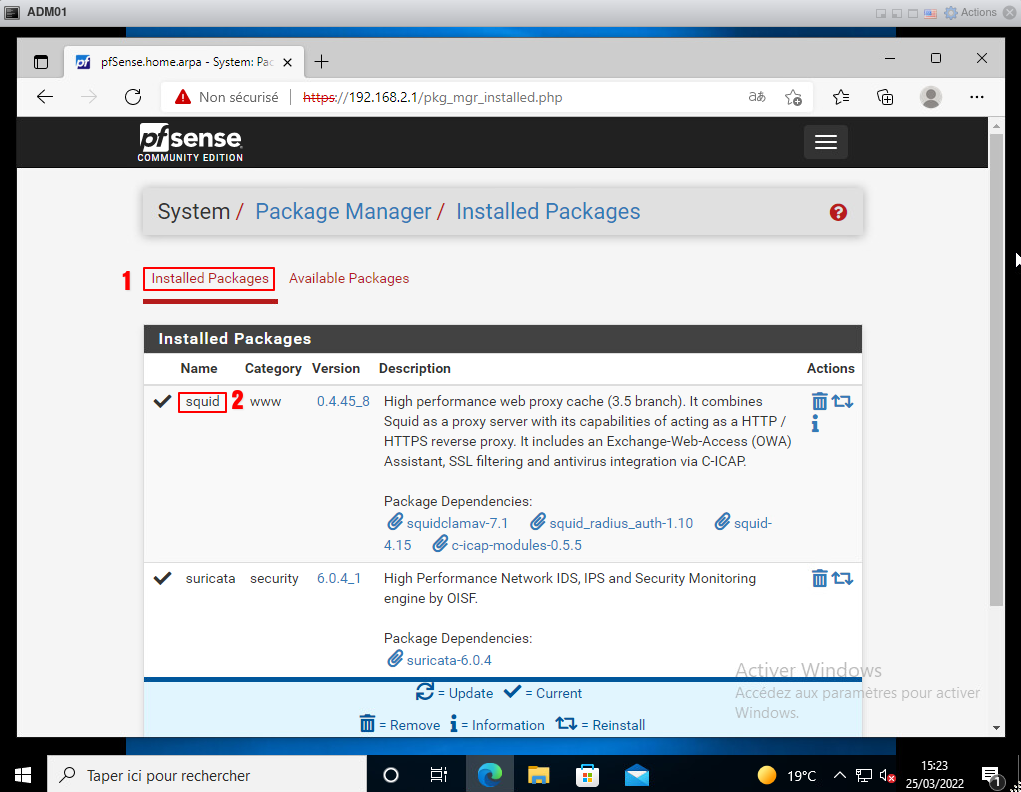Image resolution: width=1021 pixels, height=792 pixels.
Task: Click Package Manager breadcrumb link
Action: 343,212
